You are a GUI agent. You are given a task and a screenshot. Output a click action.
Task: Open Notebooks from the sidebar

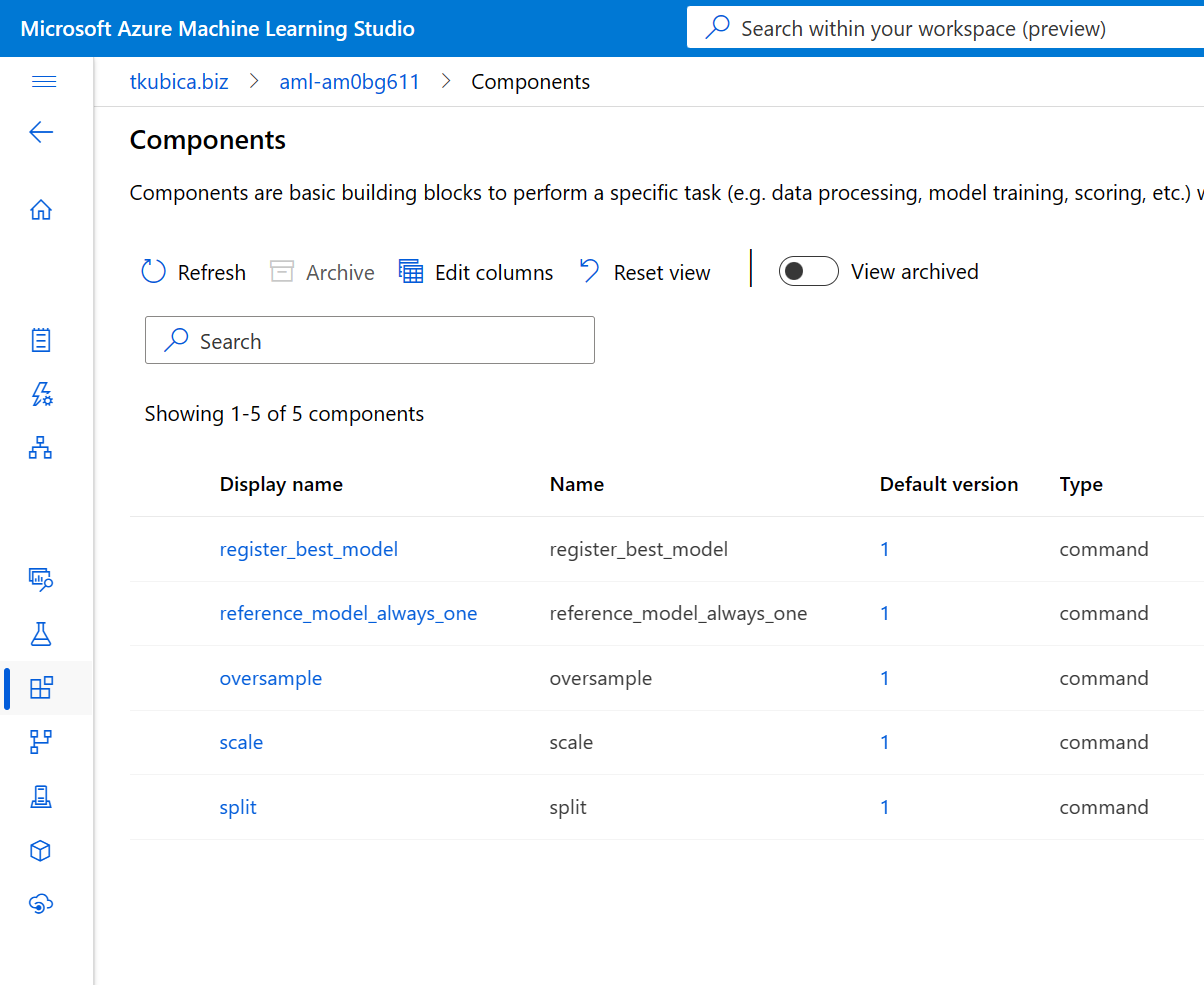pos(41,340)
